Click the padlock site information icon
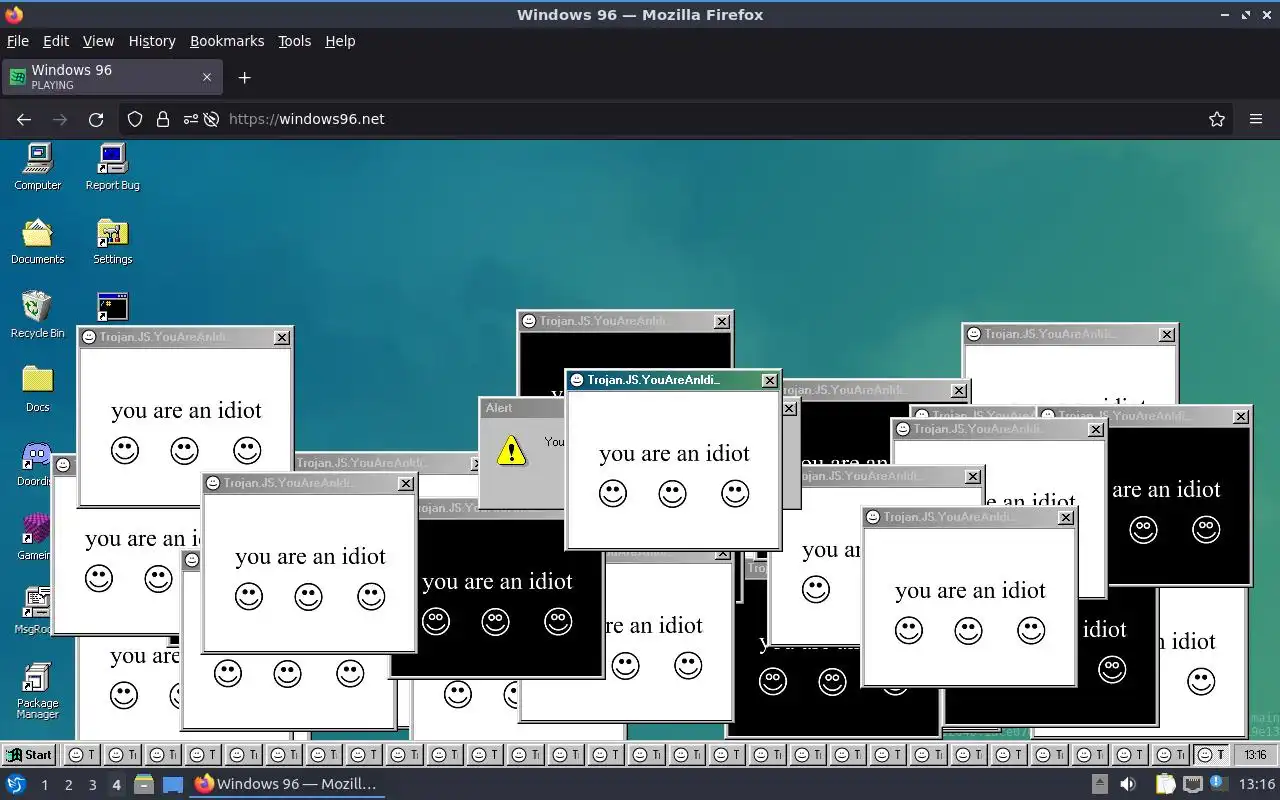The width and height of the screenshot is (1280, 800). [x=163, y=119]
